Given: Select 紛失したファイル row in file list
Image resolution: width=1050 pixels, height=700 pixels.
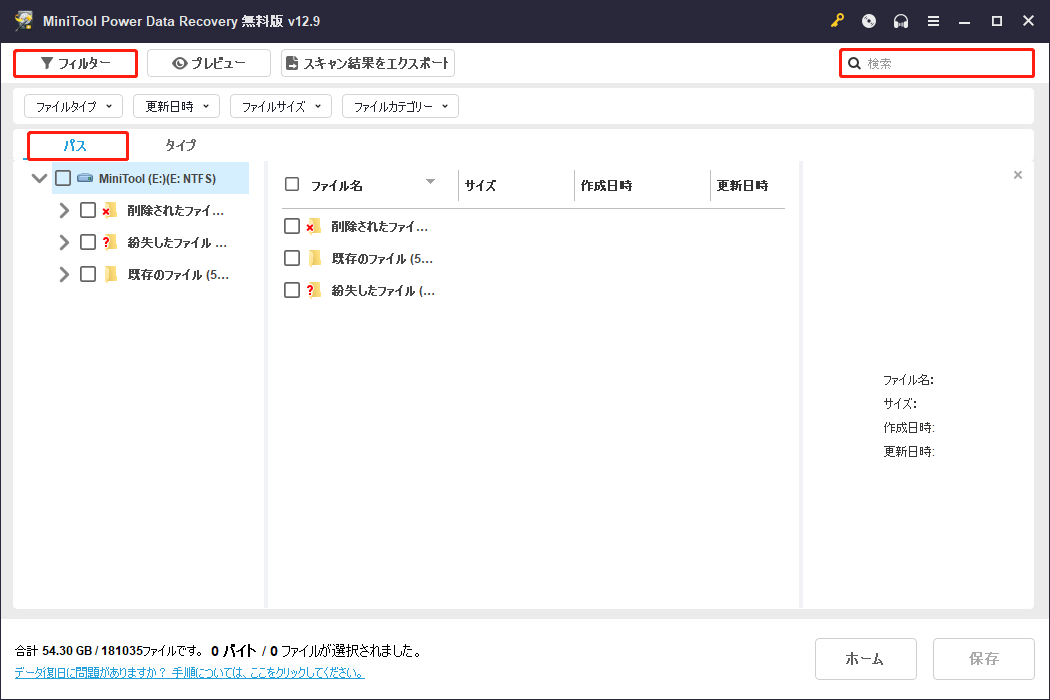Looking at the screenshot, I should [x=533, y=290].
